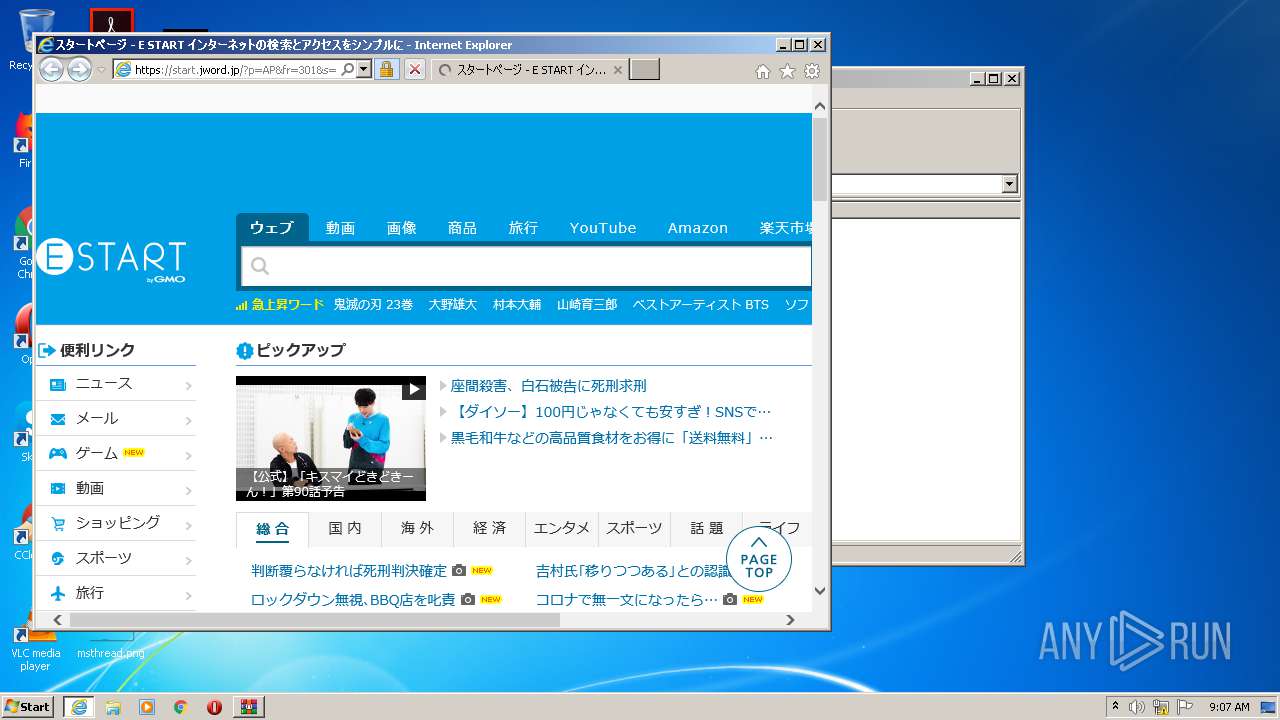
Task: Open trending word 鬼滅の刃 23巻
Action: 373,304
